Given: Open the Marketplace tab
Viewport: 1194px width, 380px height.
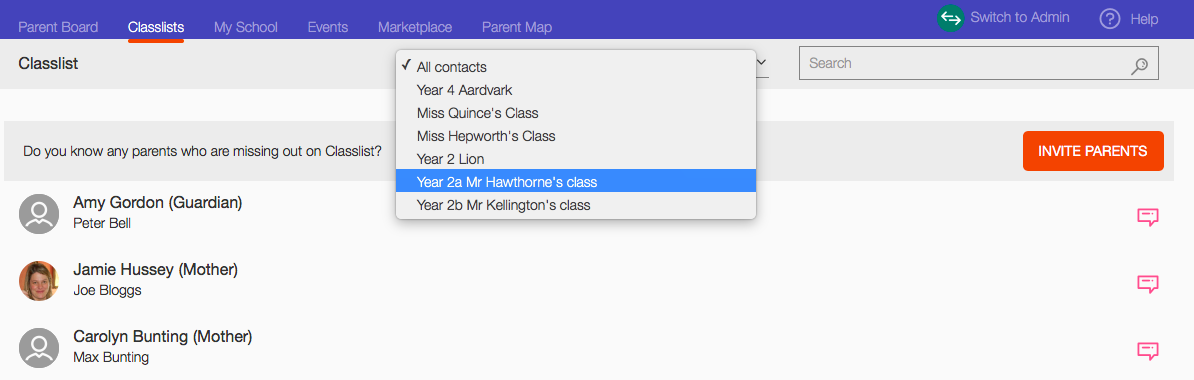Looking at the screenshot, I should pyautogui.click(x=415, y=27).
